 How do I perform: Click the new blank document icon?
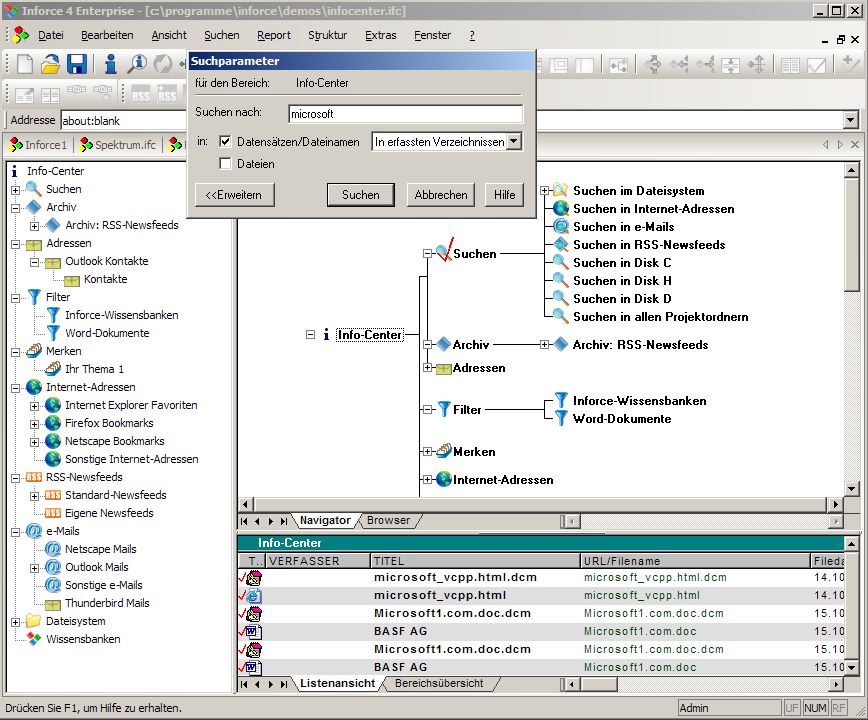[23, 64]
